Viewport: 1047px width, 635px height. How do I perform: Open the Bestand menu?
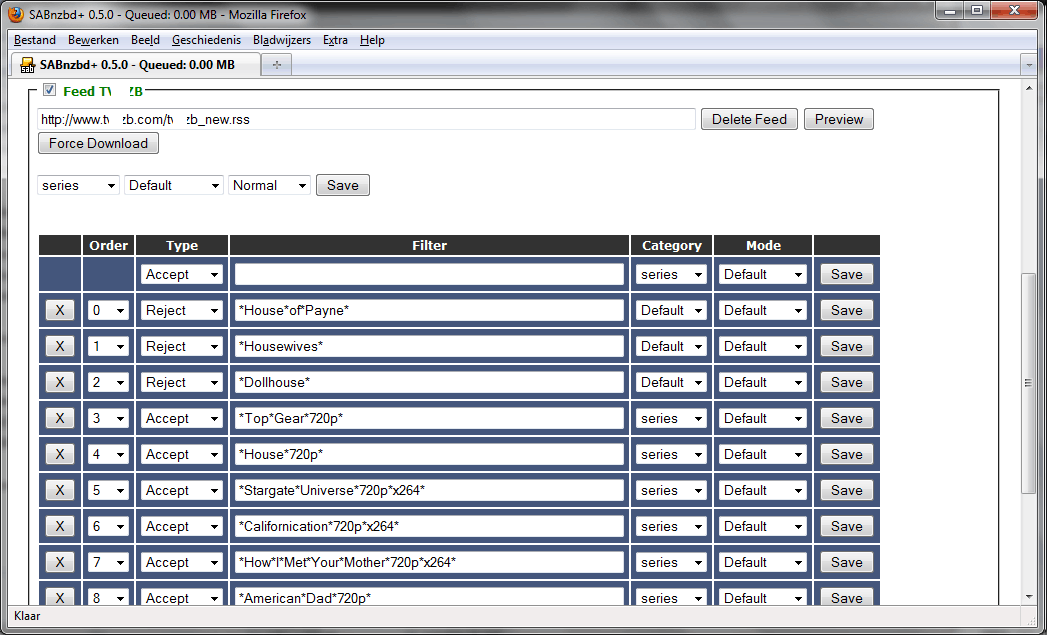pyautogui.click(x=35, y=40)
